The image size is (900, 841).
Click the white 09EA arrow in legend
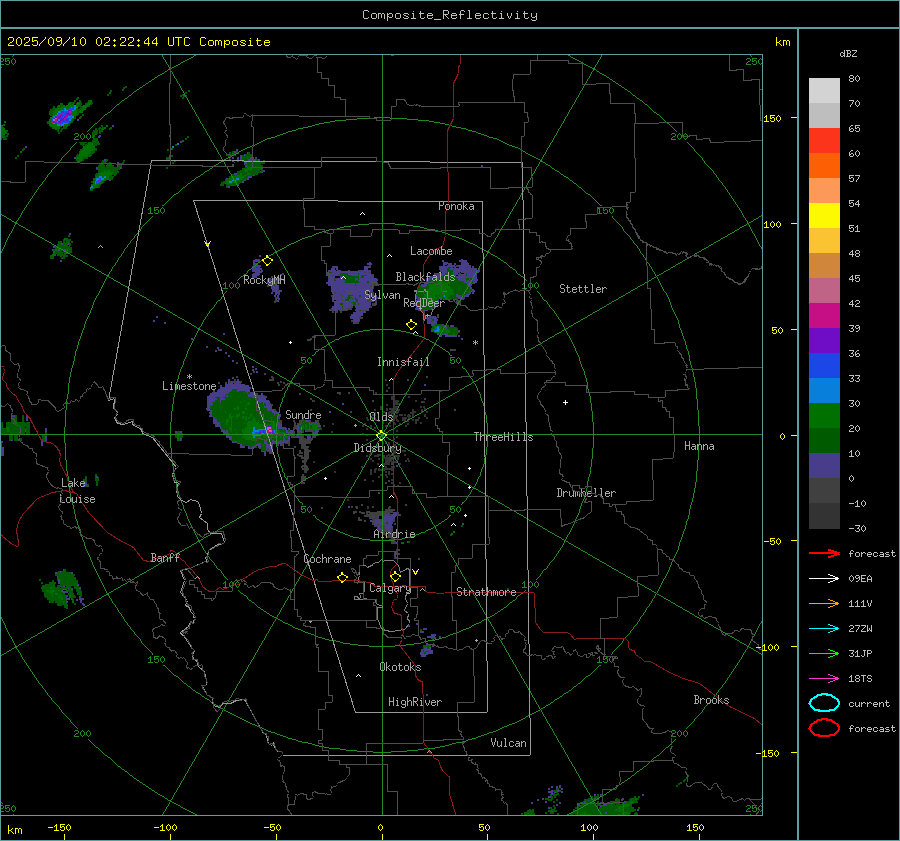coord(824,578)
